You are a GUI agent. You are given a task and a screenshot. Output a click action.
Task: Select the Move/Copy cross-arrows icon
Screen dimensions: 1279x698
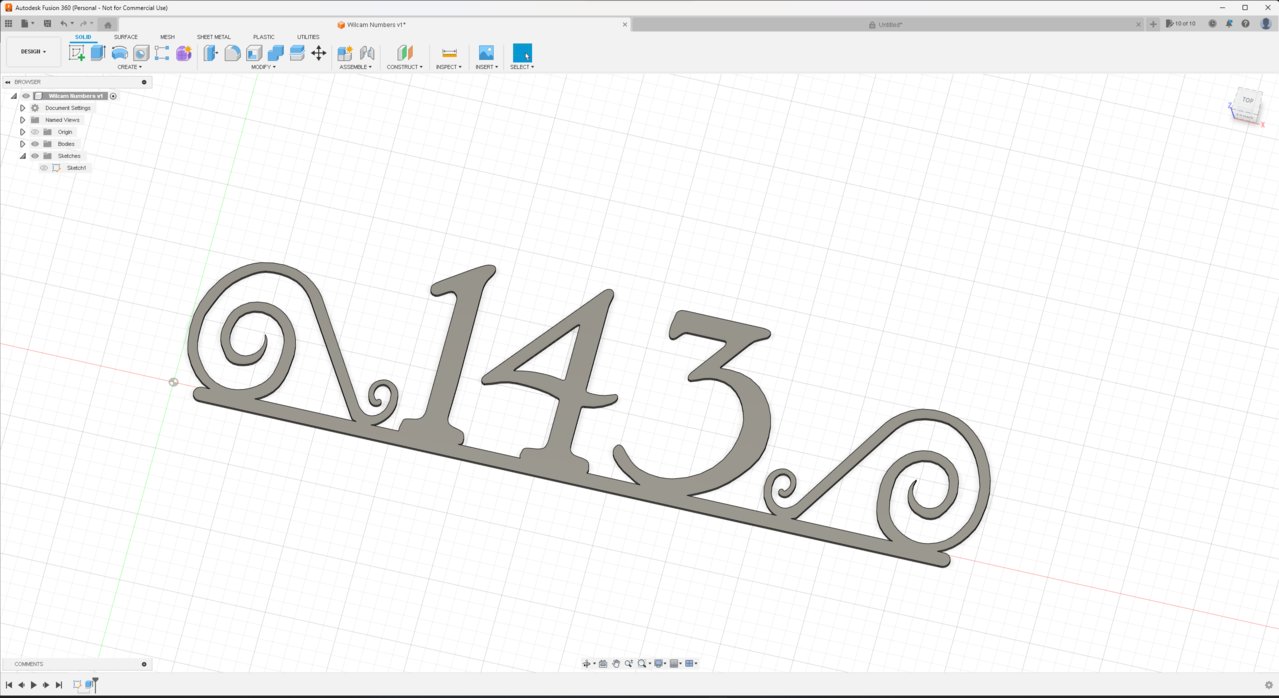[319, 53]
